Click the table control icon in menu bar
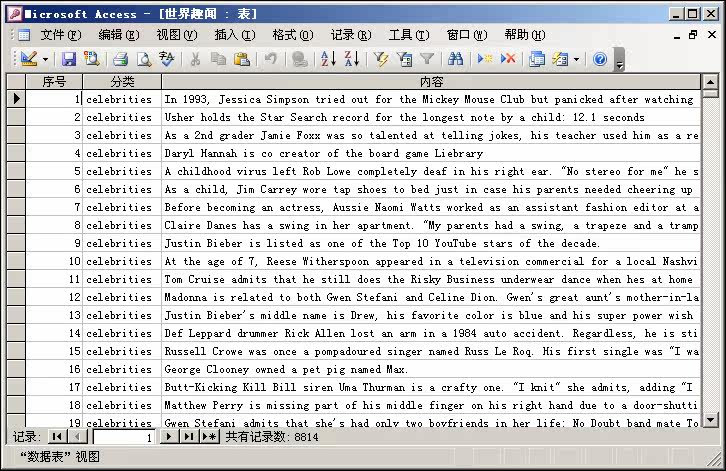 pyautogui.click(x=24, y=35)
